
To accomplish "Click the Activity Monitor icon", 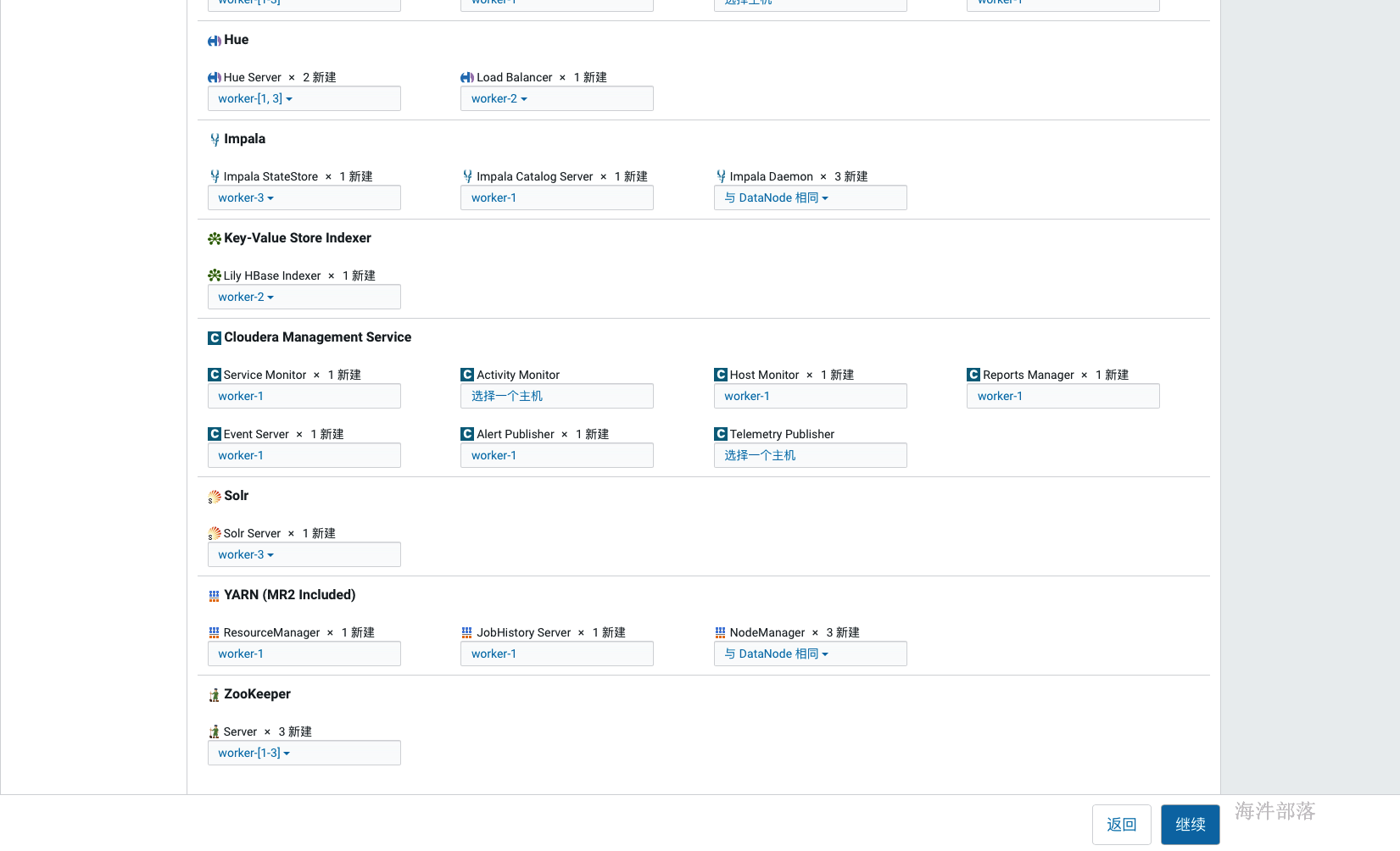I will pos(467,375).
